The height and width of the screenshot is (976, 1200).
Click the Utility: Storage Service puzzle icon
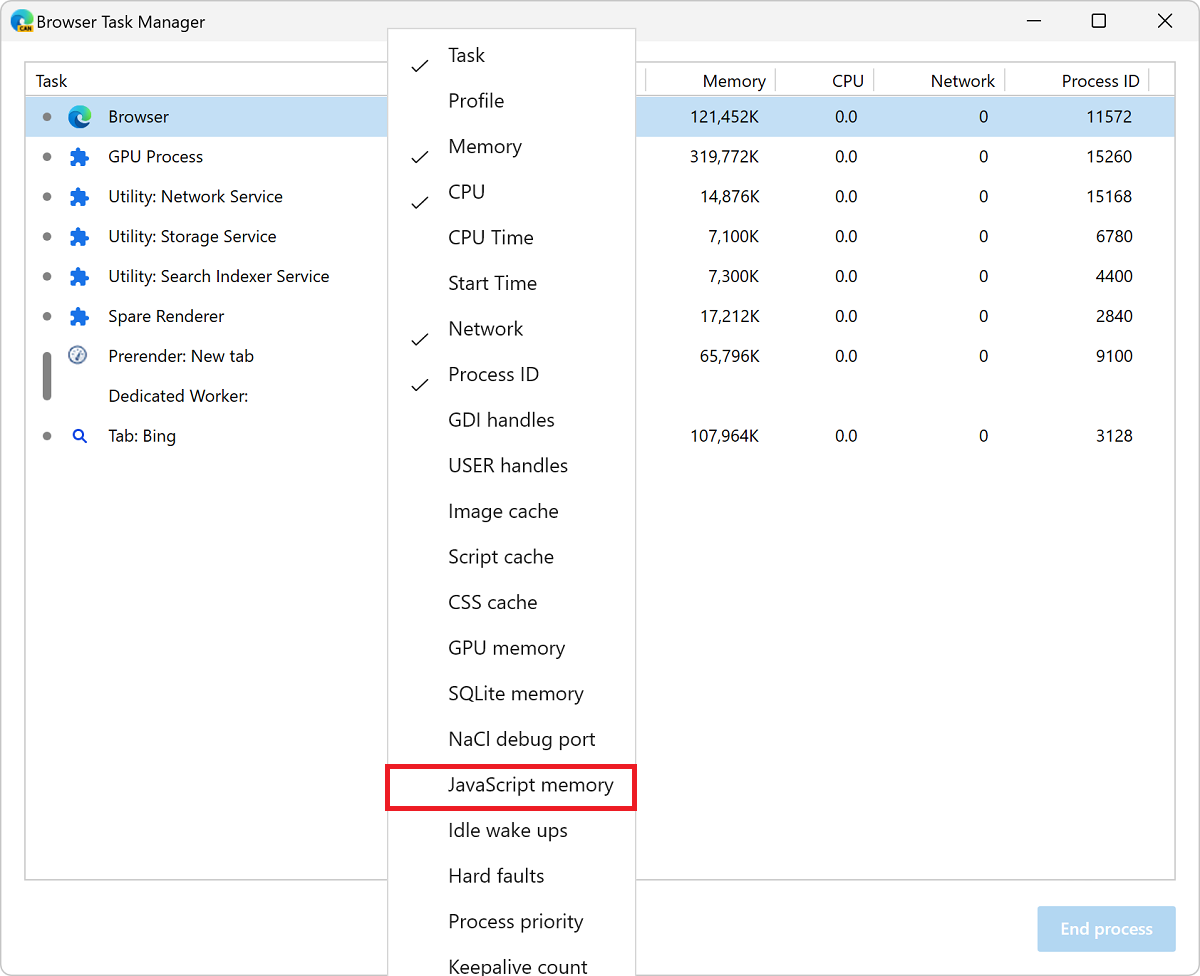pyautogui.click(x=79, y=236)
